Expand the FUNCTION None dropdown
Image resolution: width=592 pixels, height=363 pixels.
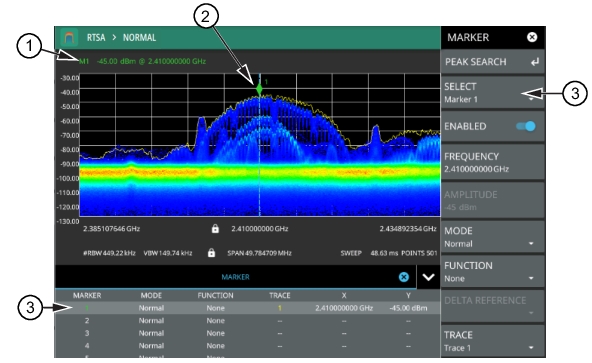[492, 272]
